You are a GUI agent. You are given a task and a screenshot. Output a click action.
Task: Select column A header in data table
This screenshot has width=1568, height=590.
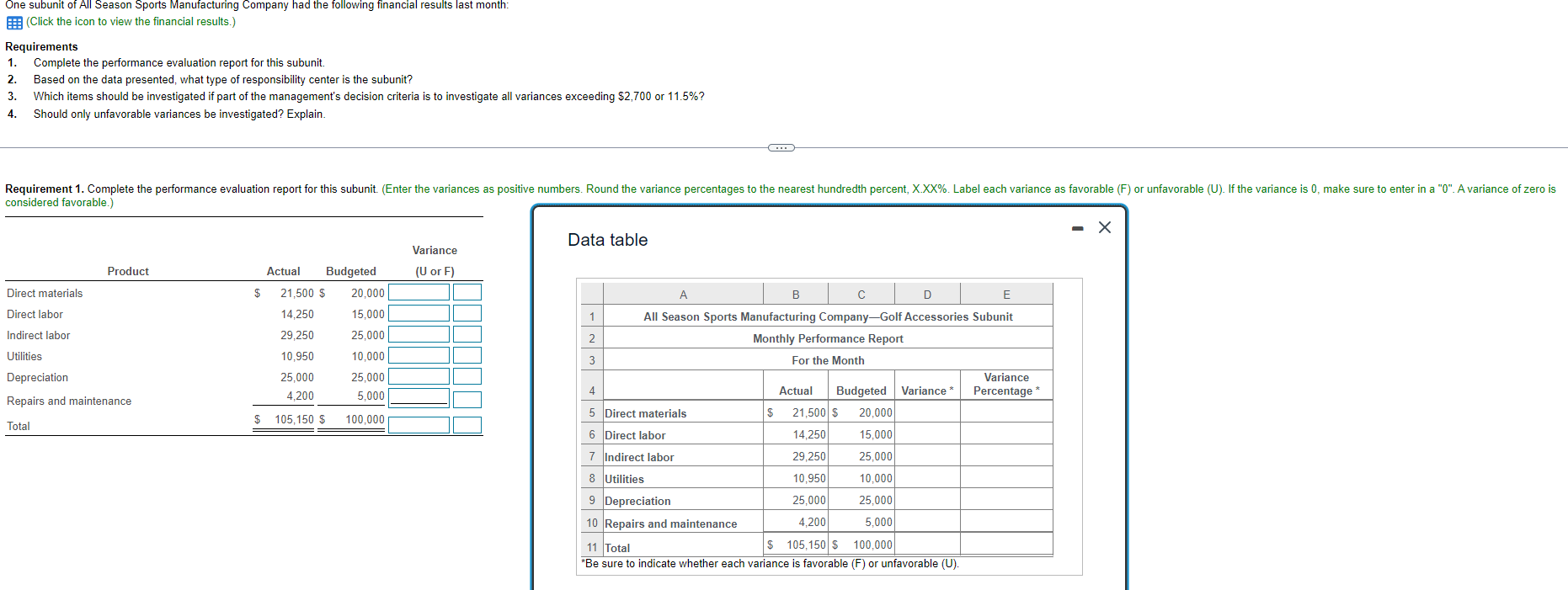(683, 294)
